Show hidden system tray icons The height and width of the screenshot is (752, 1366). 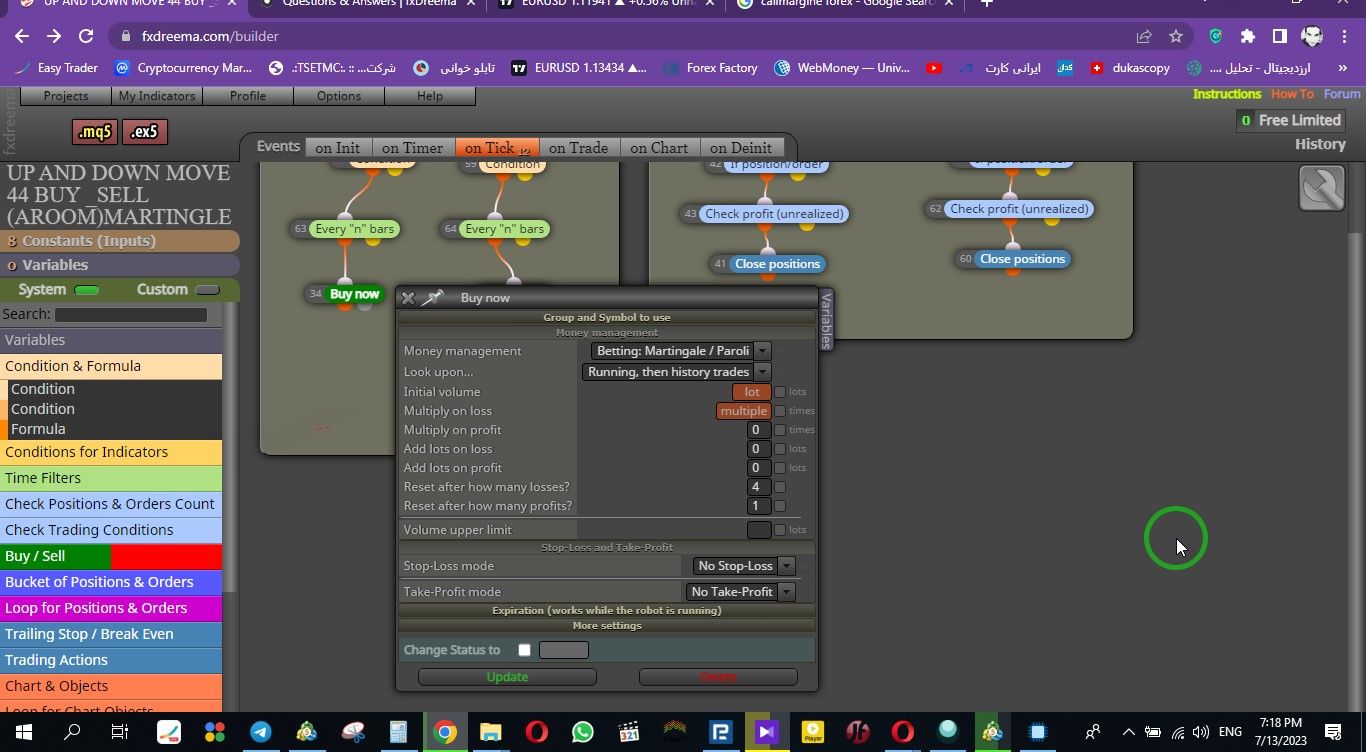1129,732
